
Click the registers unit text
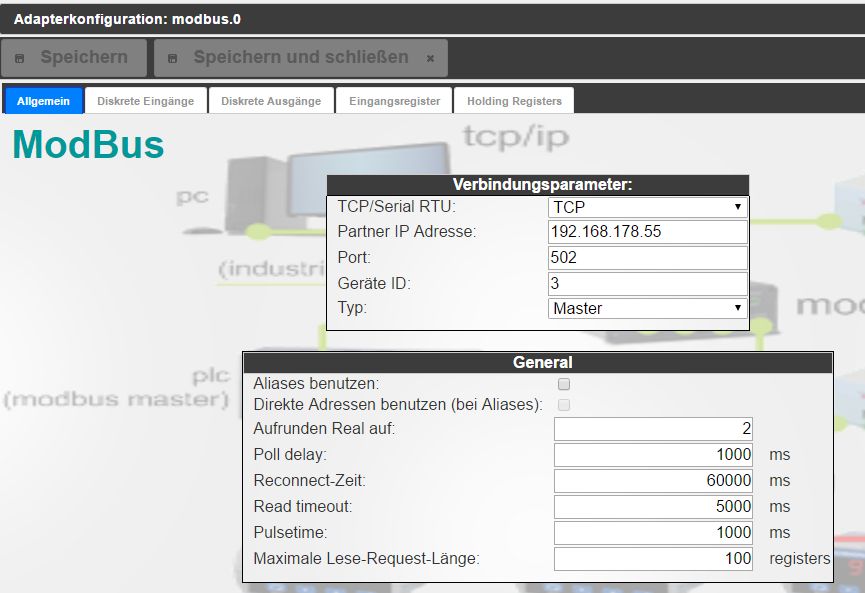(x=799, y=559)
